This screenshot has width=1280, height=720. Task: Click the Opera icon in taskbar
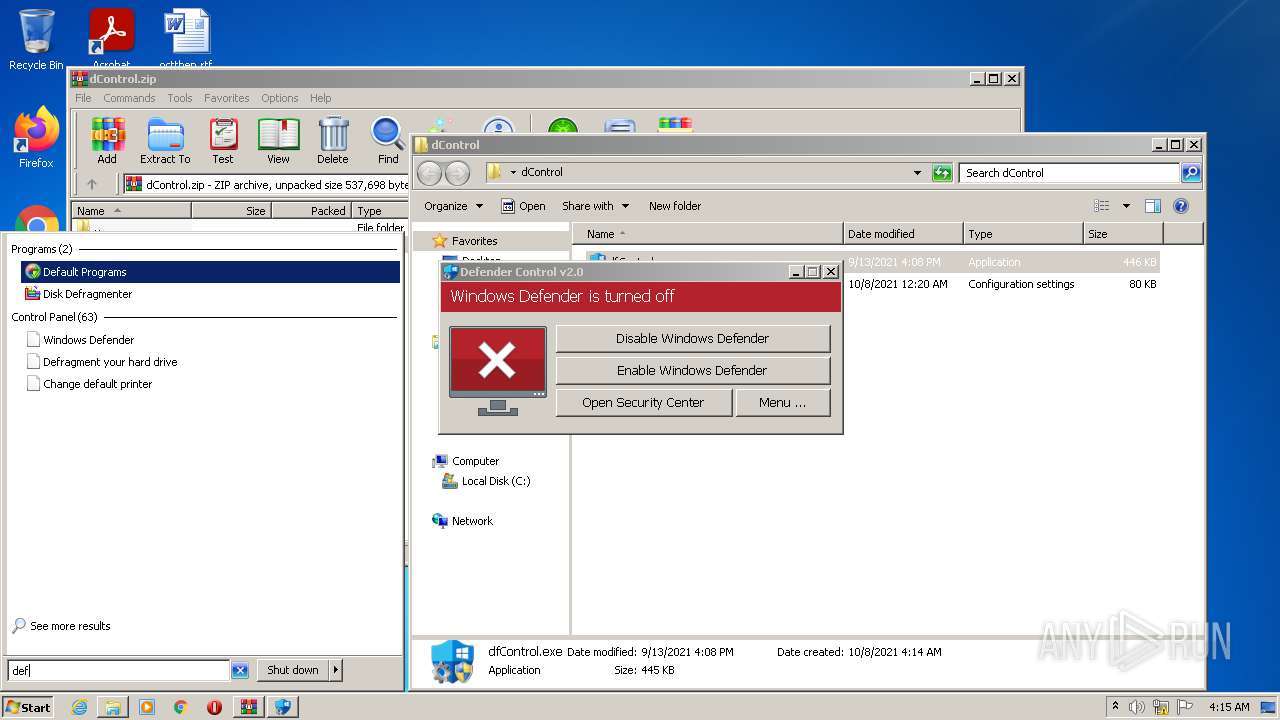pyautogui.click(x=215, y=707)
